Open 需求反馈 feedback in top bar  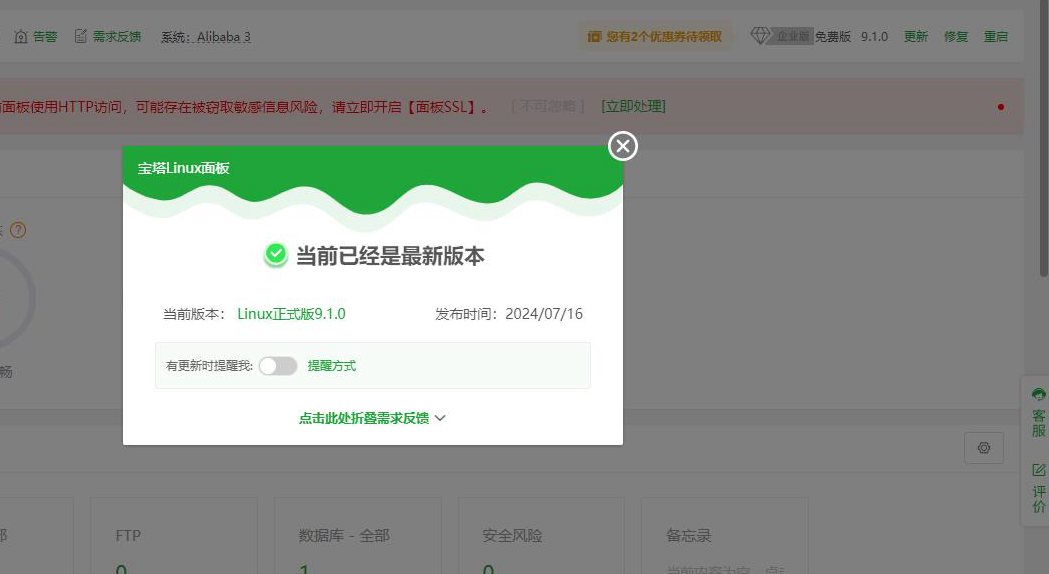108,37
